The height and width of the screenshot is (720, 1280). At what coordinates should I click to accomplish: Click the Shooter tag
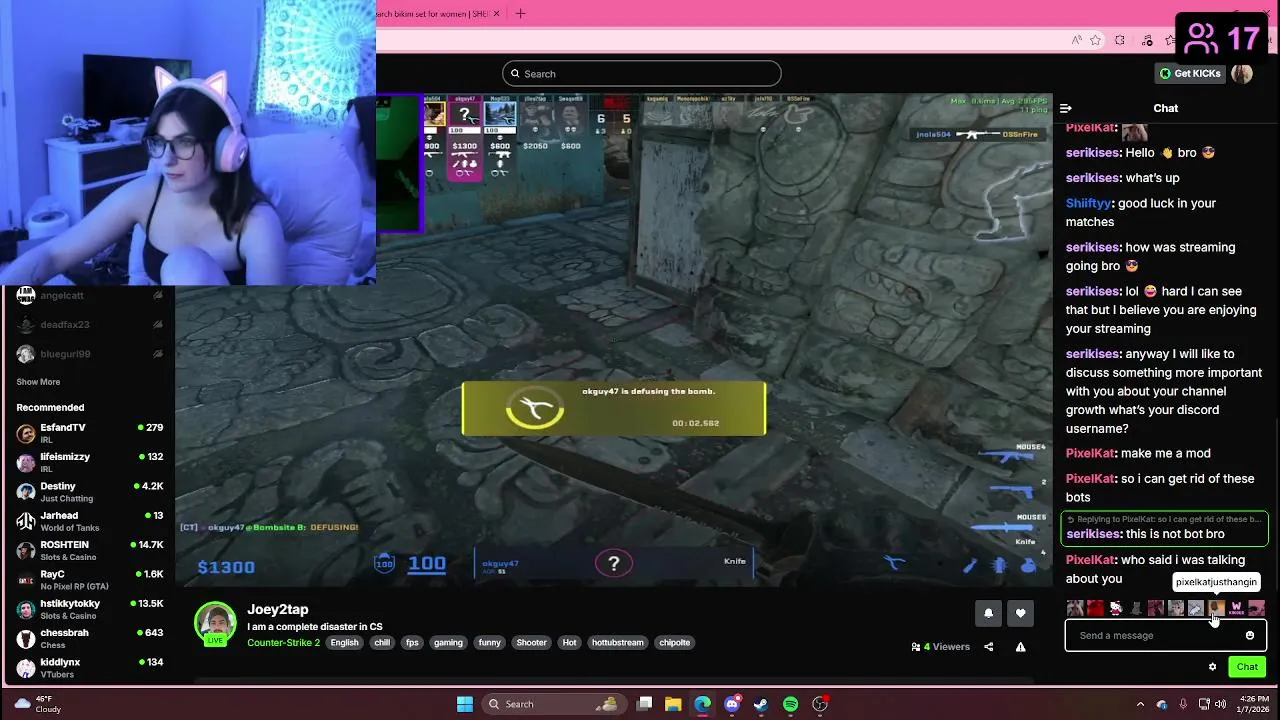click(x=531, y=643)
